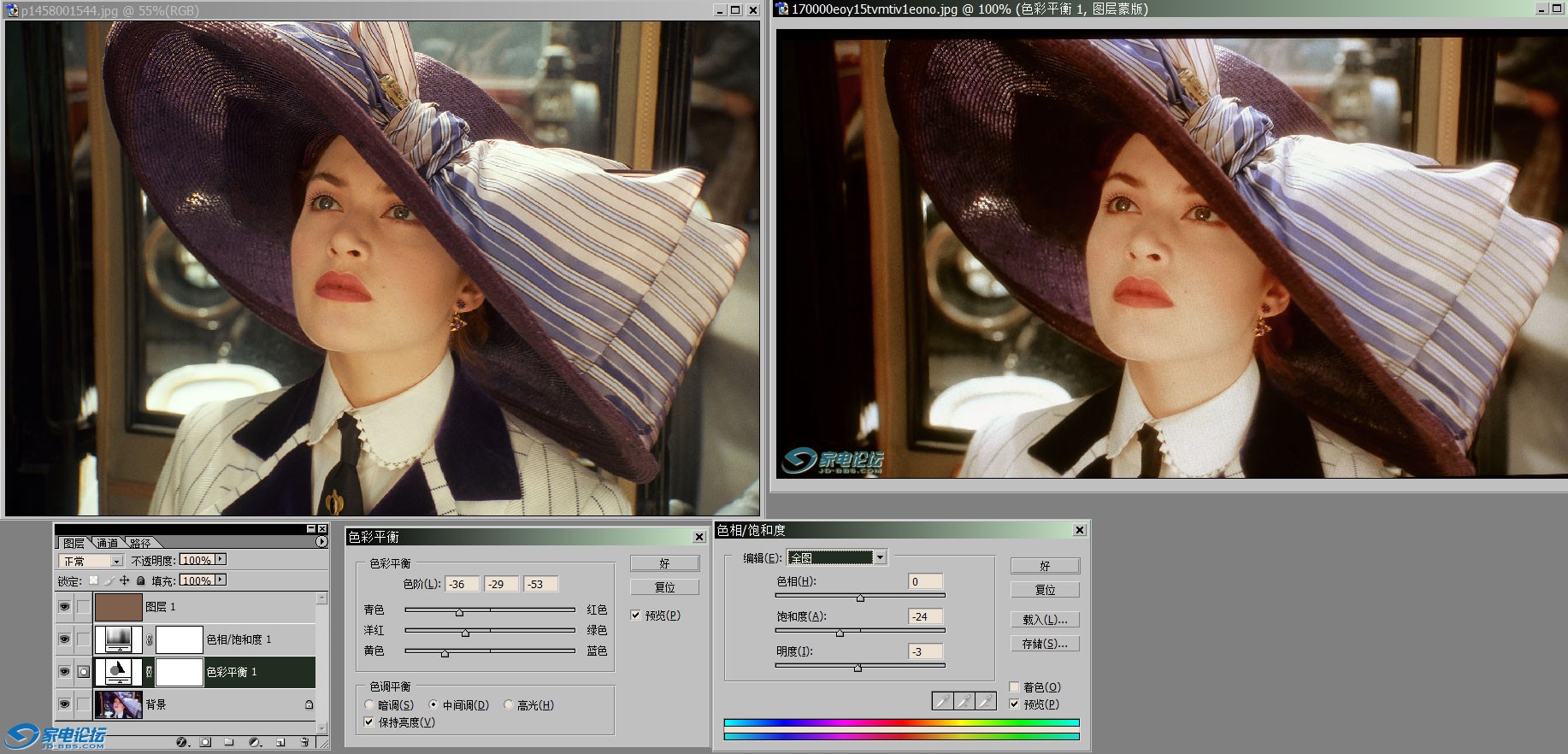The height and width of the screenshot is (754, 1568).
Task: Expand the 不透明度 opacity slider arrow
Action: (221, 559)
